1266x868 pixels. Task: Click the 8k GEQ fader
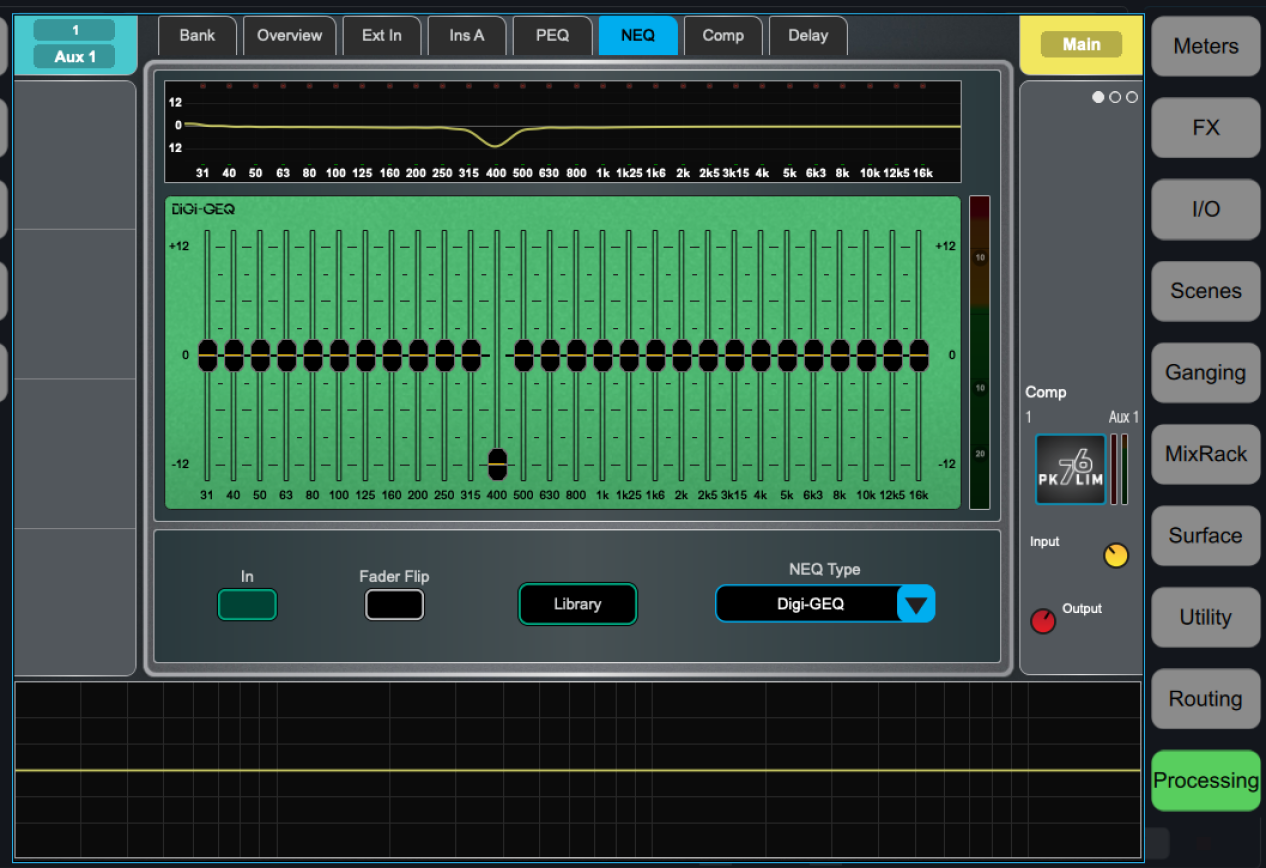840,355
